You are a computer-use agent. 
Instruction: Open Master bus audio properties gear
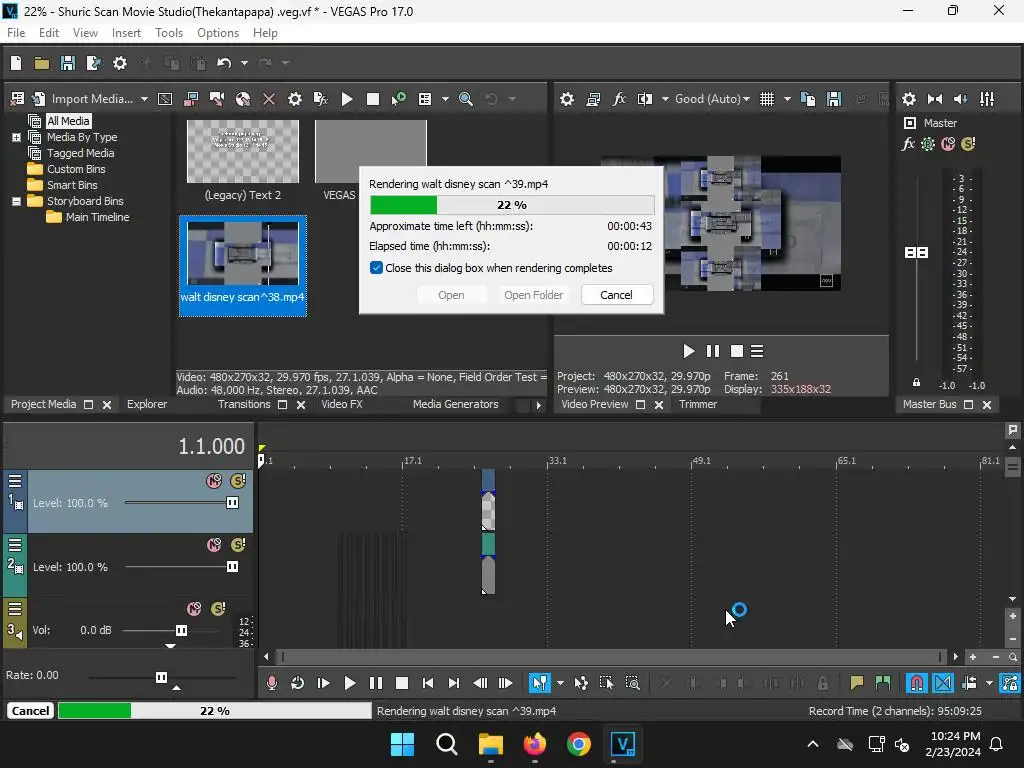click(x=908, y=99)
